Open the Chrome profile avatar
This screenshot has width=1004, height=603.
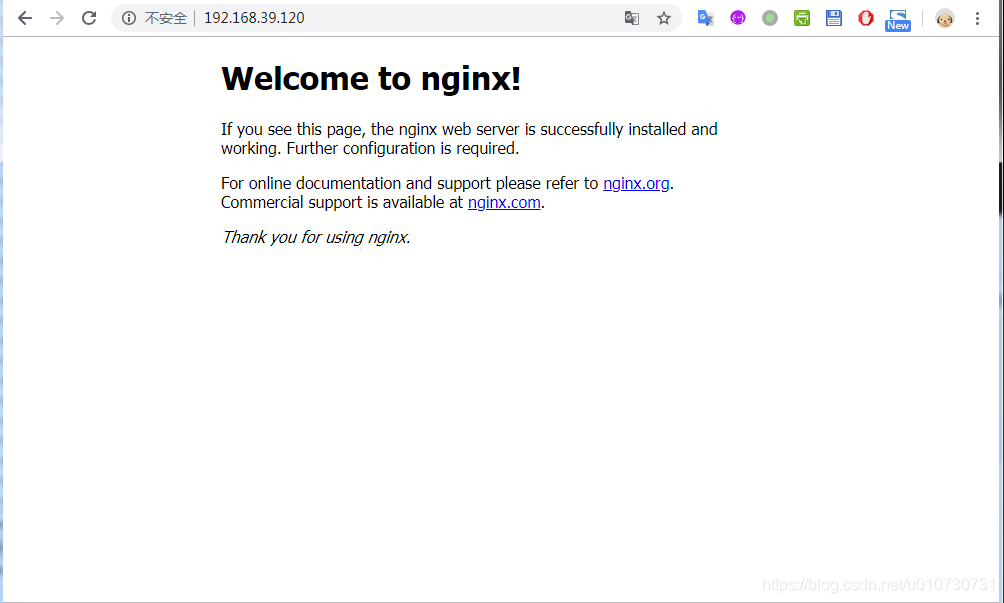pyautogui.click(x=944, y=19)
